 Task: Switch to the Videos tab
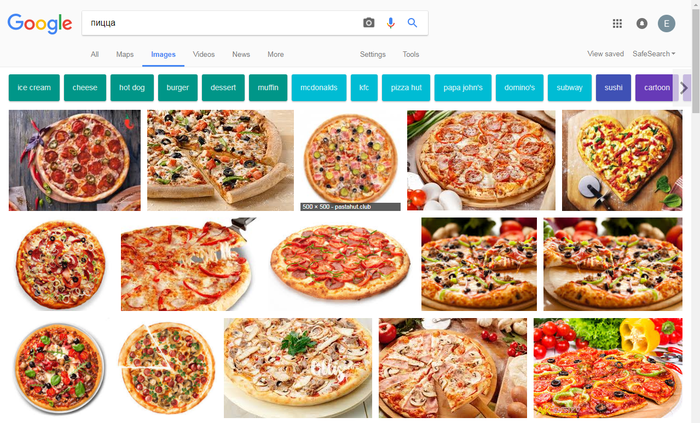point(204,54)
